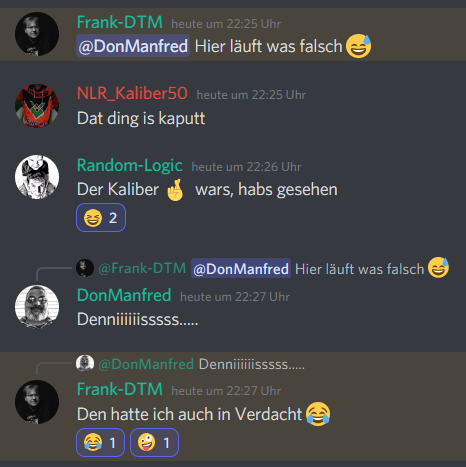Jump to the replied 'Denniiiiiisssss' preview
466x467 pixels.
[202, 364]
